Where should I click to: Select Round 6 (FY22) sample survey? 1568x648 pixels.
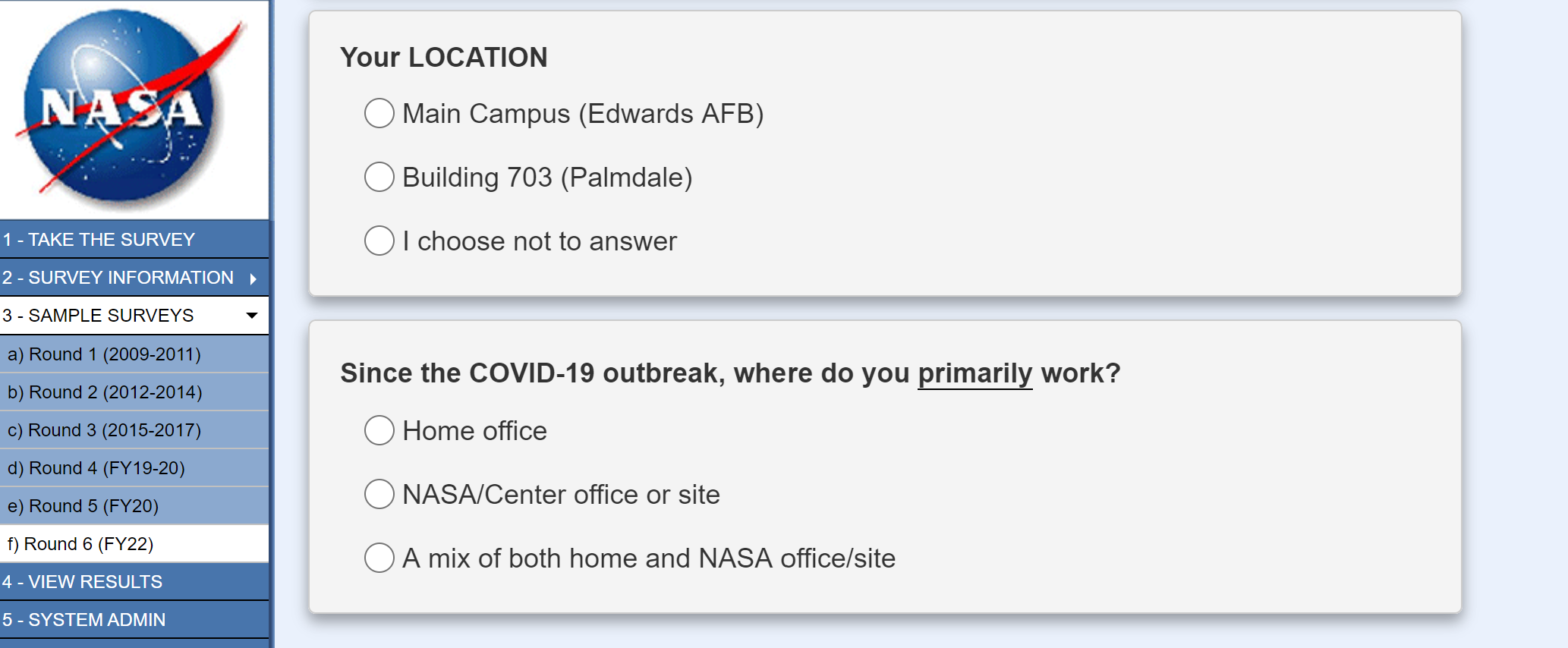80,544
